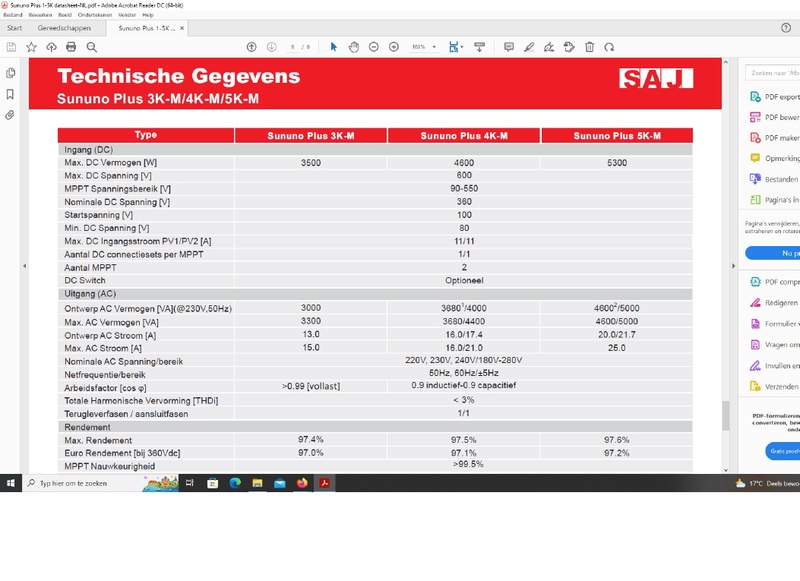Click the vertical scrollbar thumb

click(726, 415)
